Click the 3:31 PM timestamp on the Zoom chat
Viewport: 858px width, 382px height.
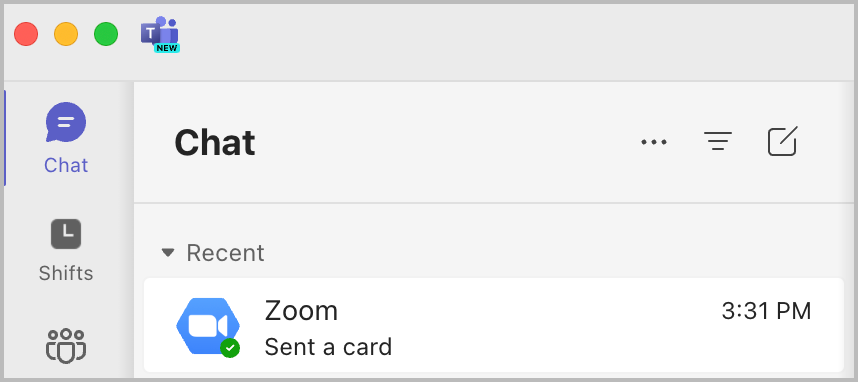pos(766,311)
